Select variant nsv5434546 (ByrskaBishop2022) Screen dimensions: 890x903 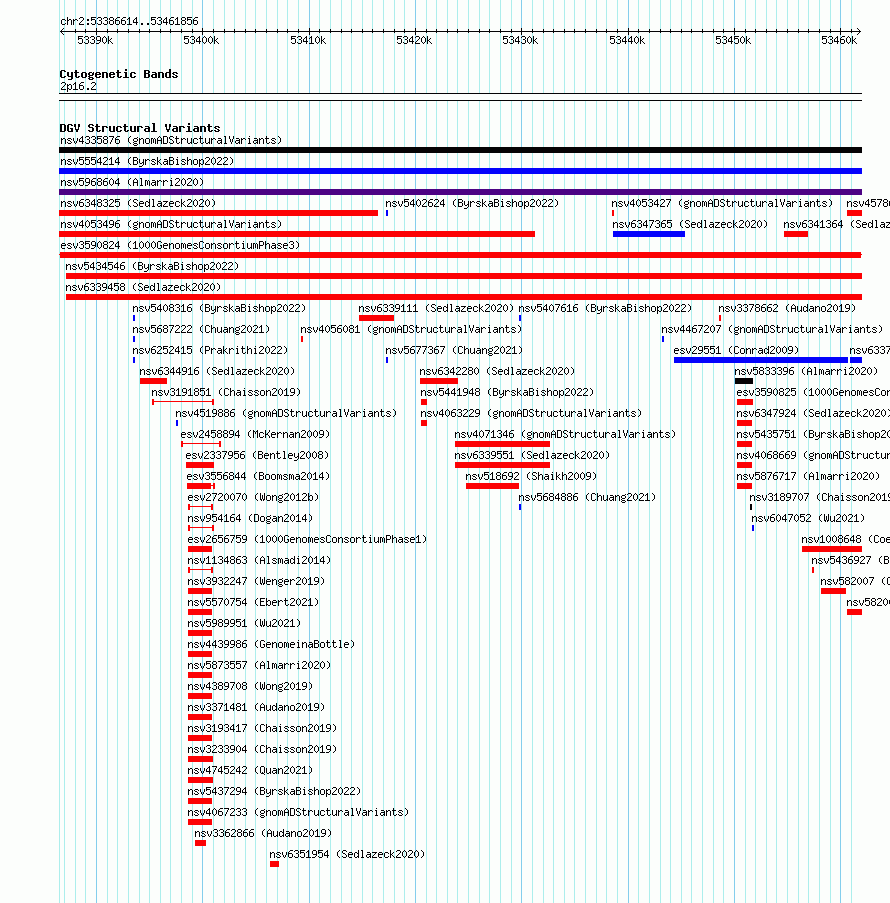[152, 267]
